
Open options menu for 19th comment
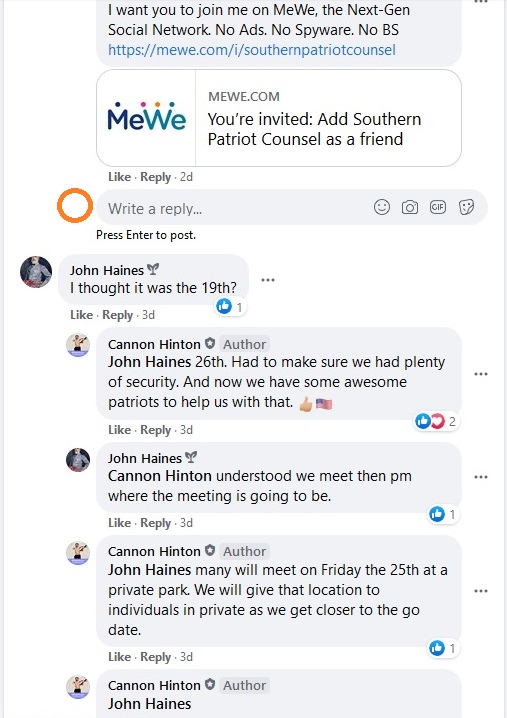pos(268,280)
